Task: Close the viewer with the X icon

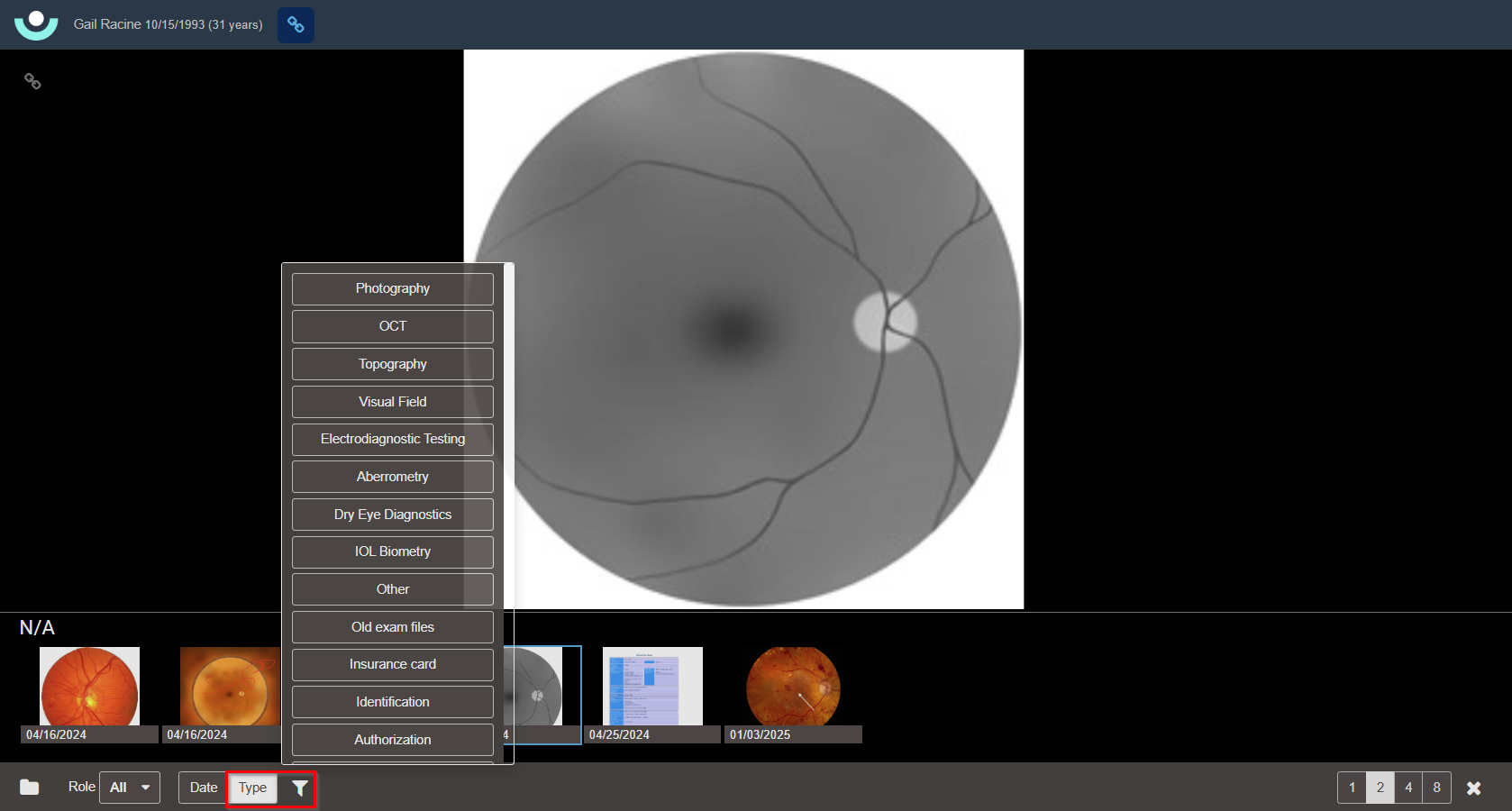Action: click(1474, 788)
